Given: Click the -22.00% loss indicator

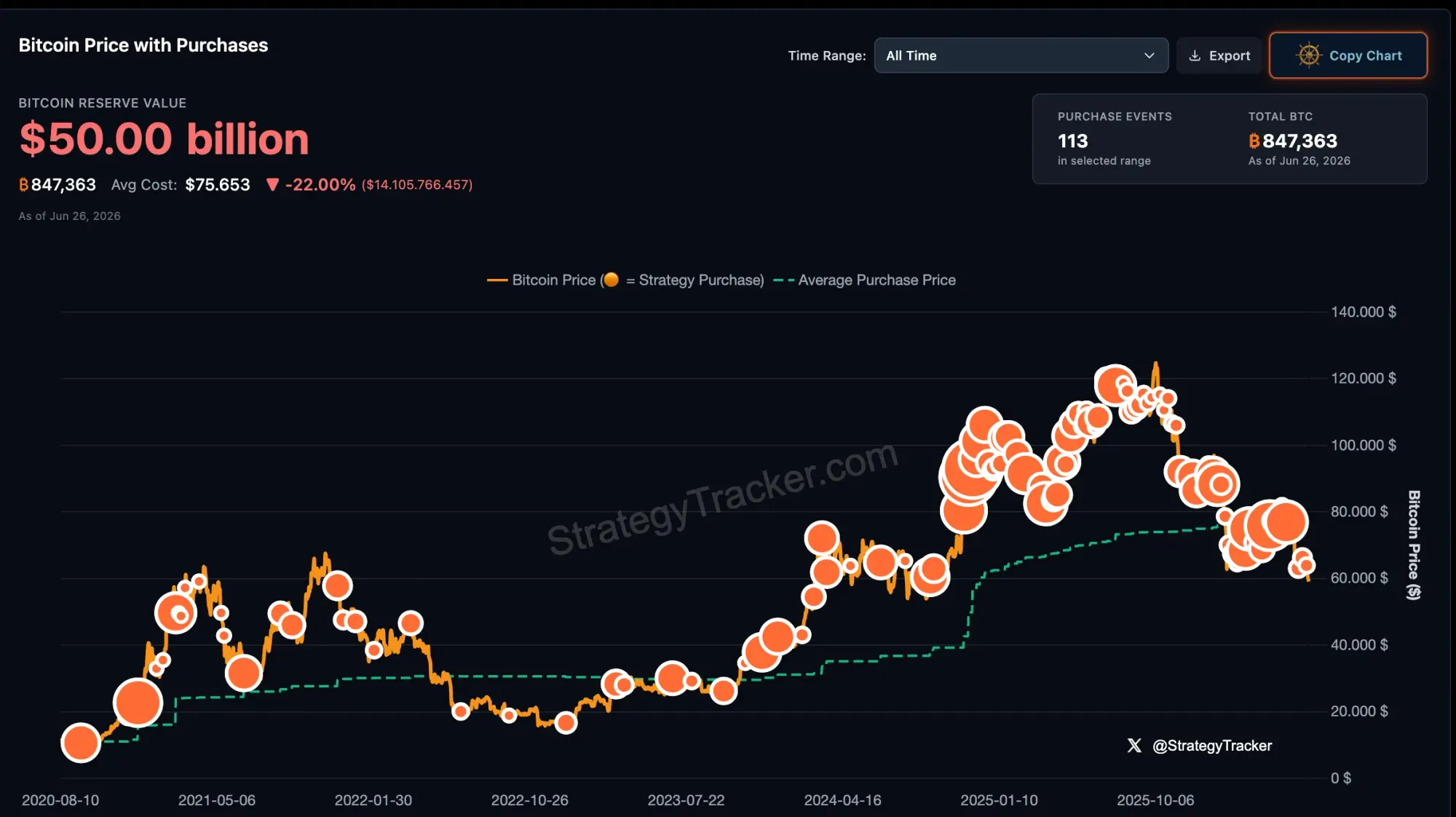Looking at the screenshot, I should 320,185.
